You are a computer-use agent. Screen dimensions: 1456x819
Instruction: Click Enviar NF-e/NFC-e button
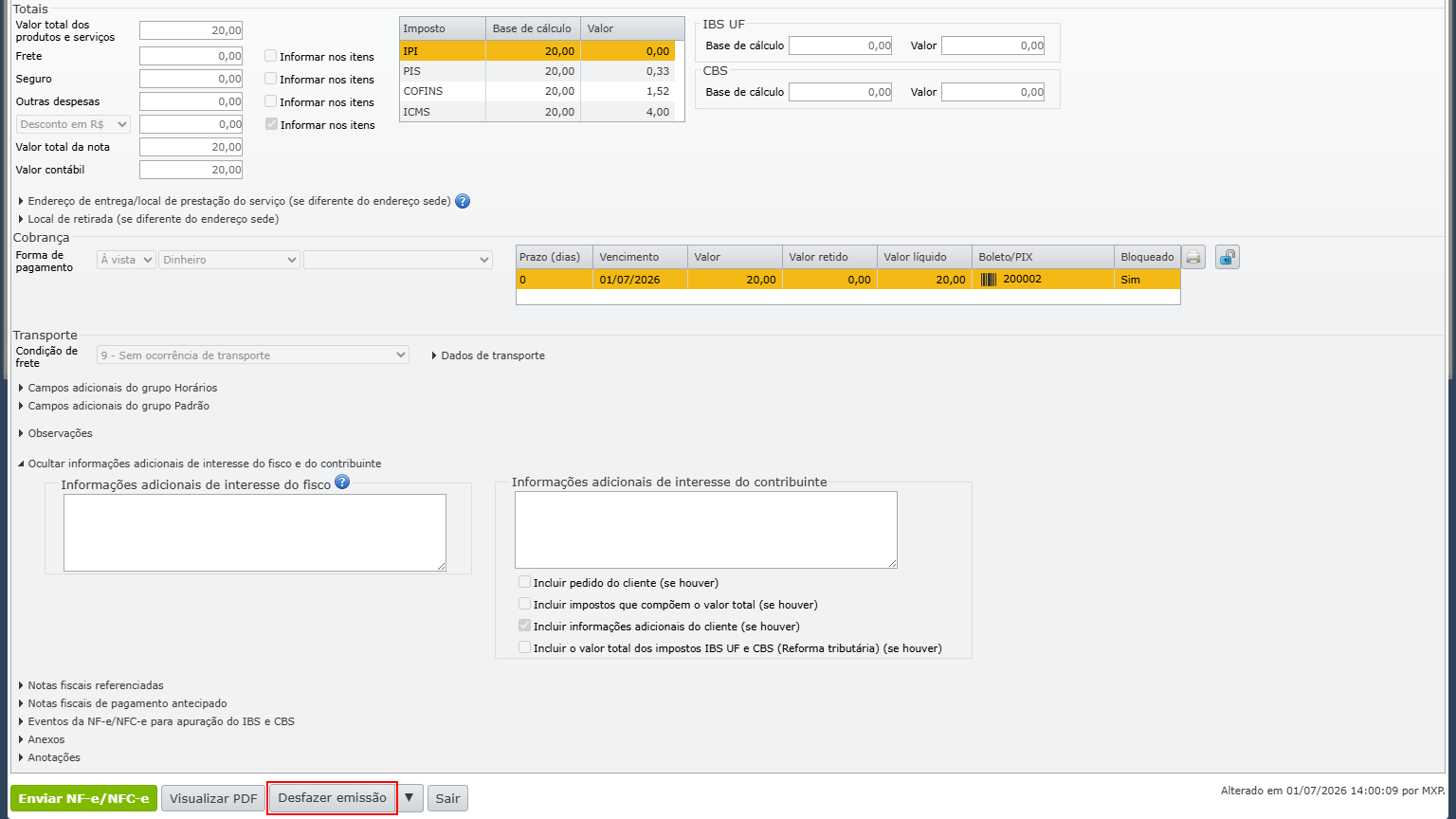(x=83, y=798)
